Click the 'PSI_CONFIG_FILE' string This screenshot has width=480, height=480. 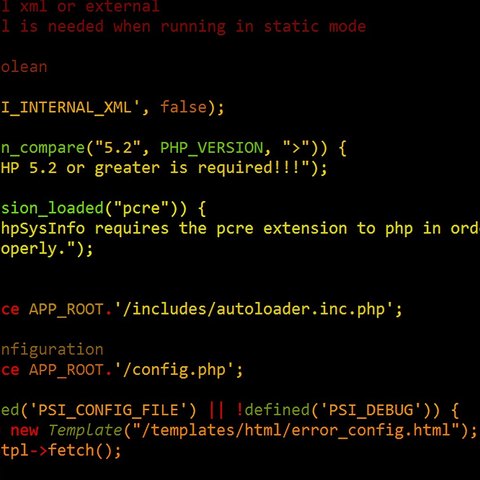pos(109,410)
